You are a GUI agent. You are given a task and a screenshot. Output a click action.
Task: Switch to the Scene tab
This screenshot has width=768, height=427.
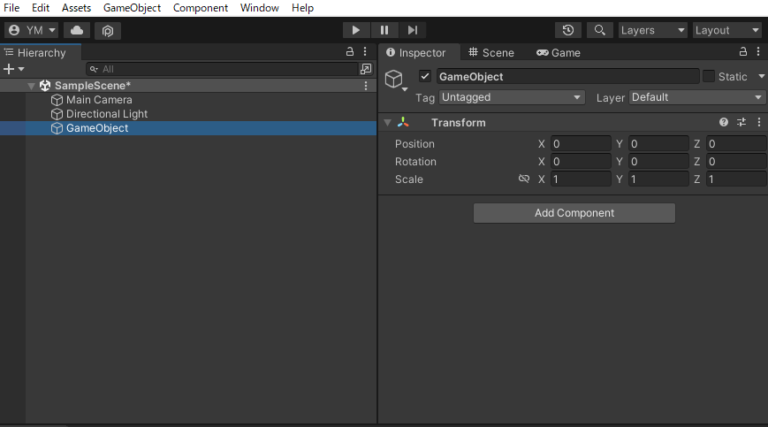pos(491,53)
